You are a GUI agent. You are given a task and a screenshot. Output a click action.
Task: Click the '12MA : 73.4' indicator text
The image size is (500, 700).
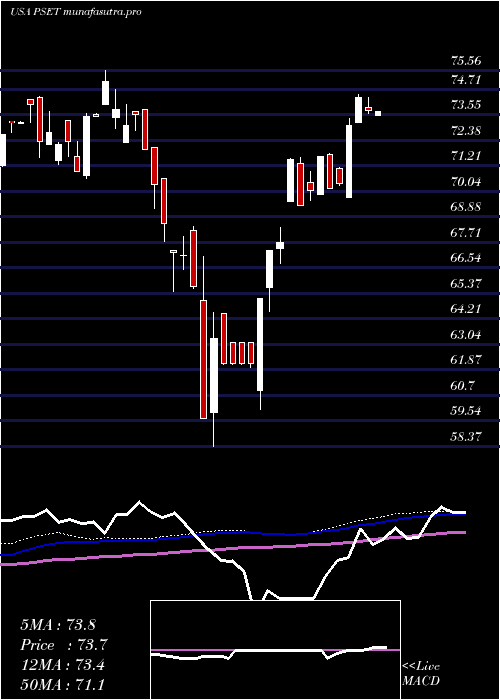(62, 665)
